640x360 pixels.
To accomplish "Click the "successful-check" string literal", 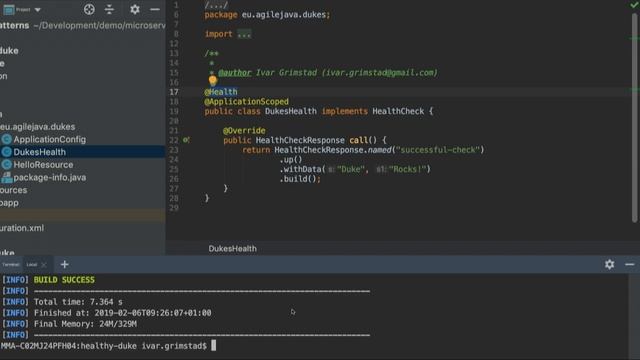I will 438,150.
